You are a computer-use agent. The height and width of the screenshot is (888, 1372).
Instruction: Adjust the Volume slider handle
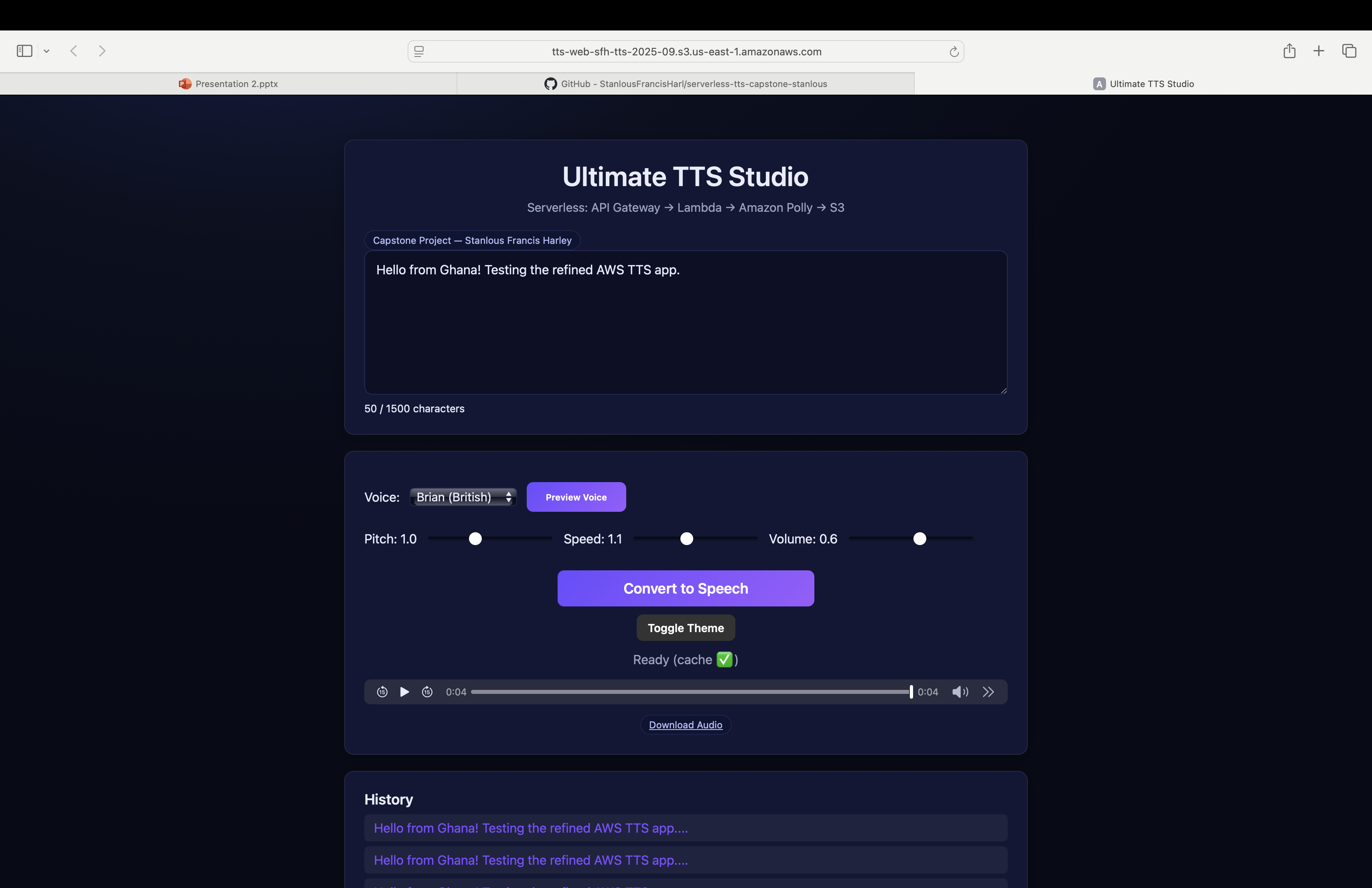[919, 539]
